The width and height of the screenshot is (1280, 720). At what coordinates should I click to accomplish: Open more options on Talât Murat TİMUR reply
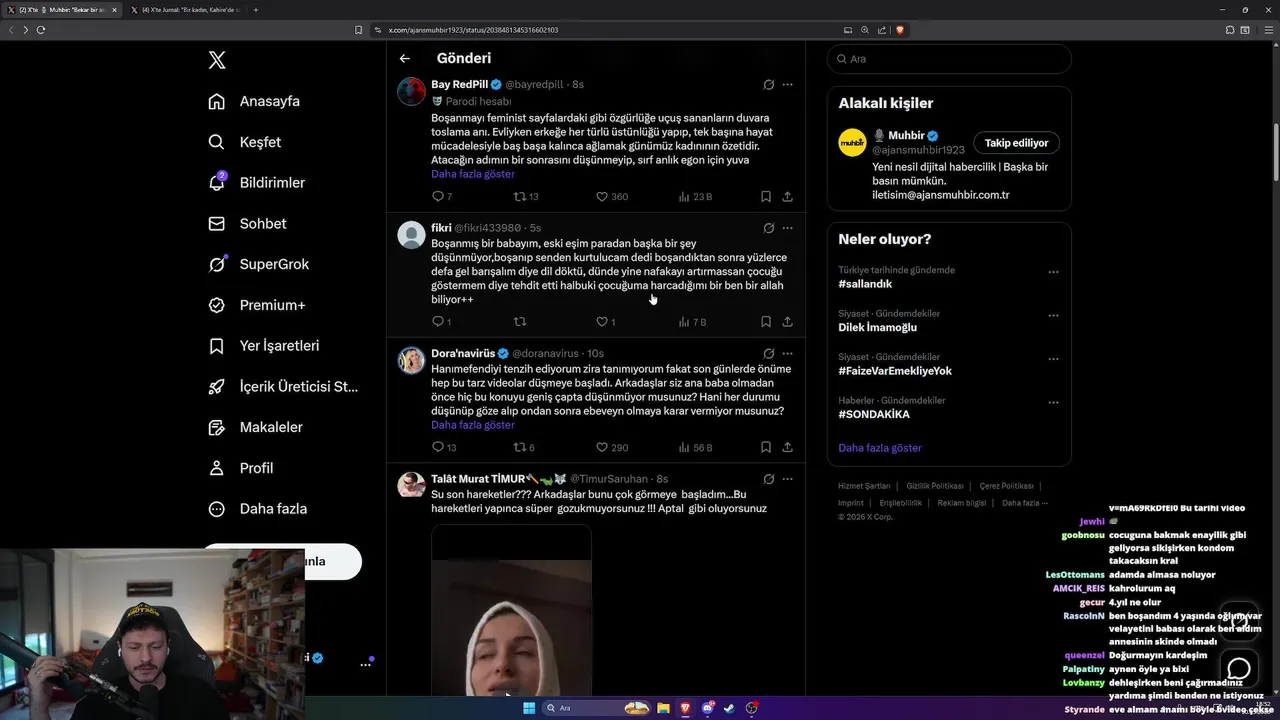pos(788,479)
